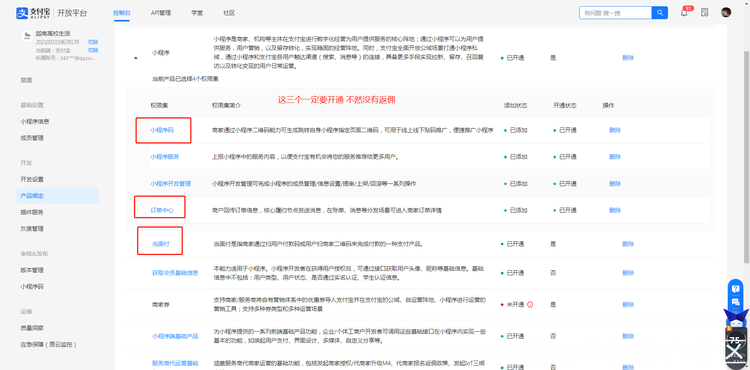Click the 开通状态 column header
This screenshot has height=370, width=750.
(x=565, y=105)
